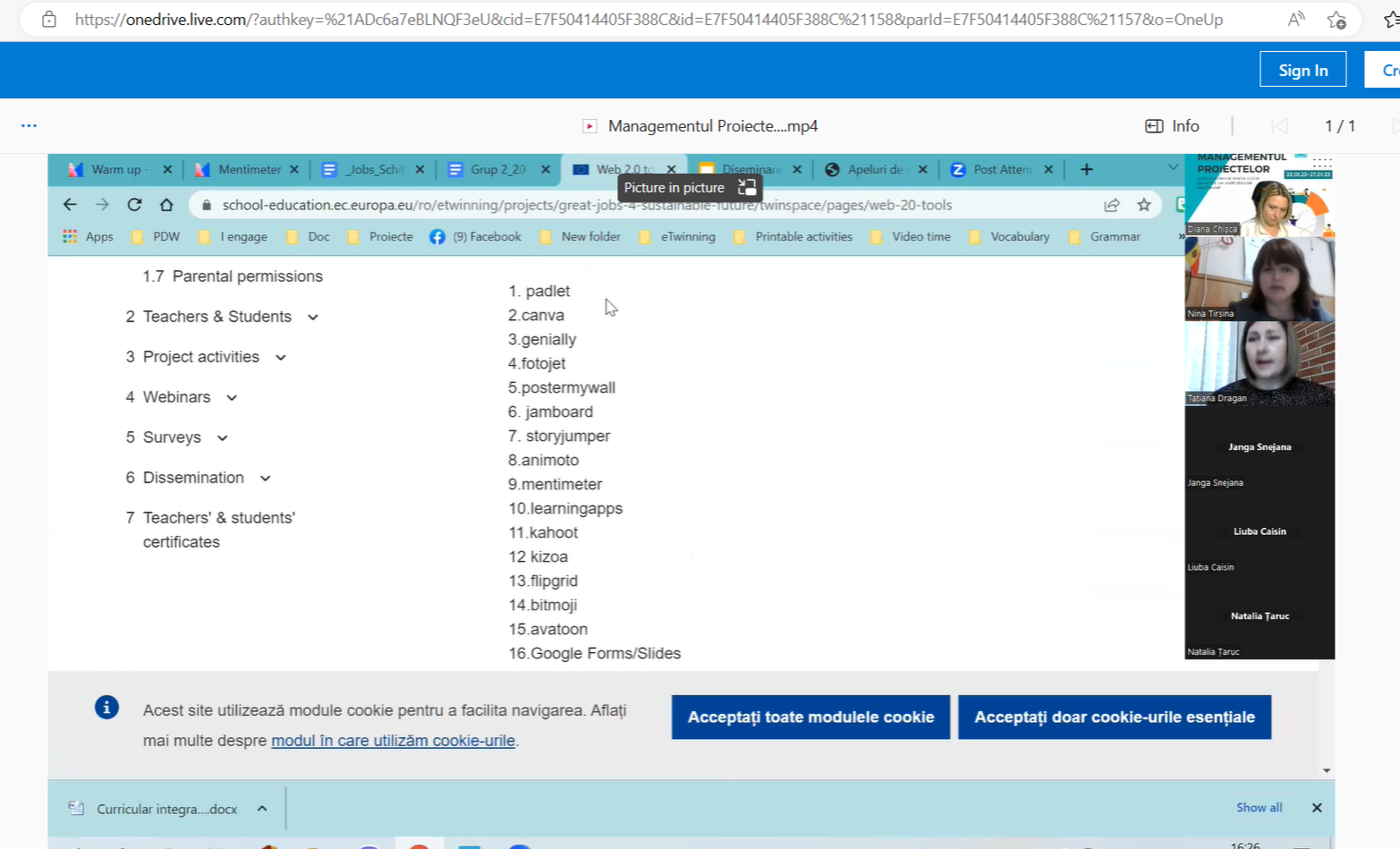The image size is (1400, 849).
Task: Open the (9) Facebook bookmark
Action: click(x=475, y=237)
